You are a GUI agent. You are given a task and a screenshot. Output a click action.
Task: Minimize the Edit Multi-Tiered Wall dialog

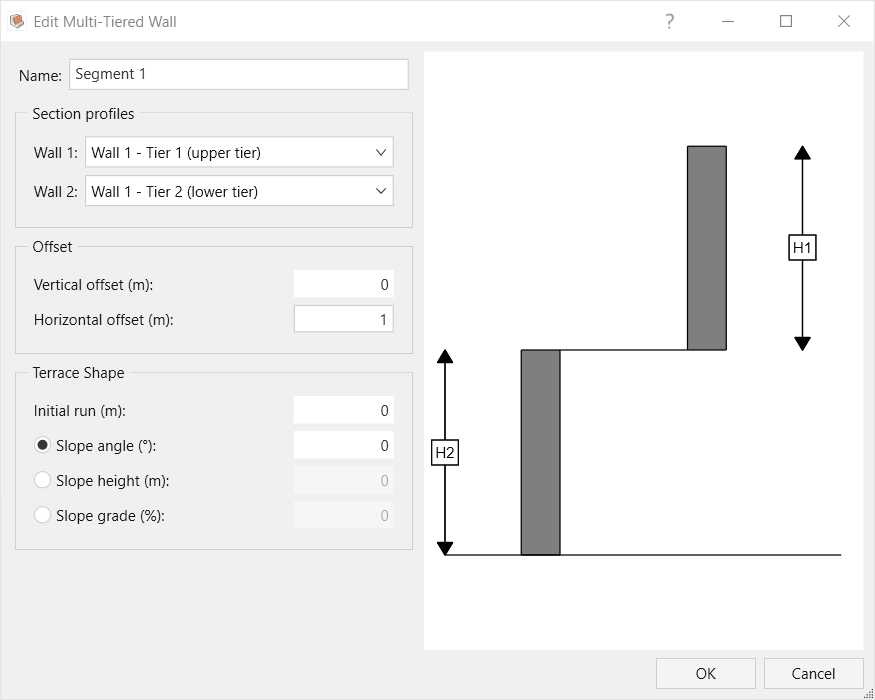[x=728, y=21]
